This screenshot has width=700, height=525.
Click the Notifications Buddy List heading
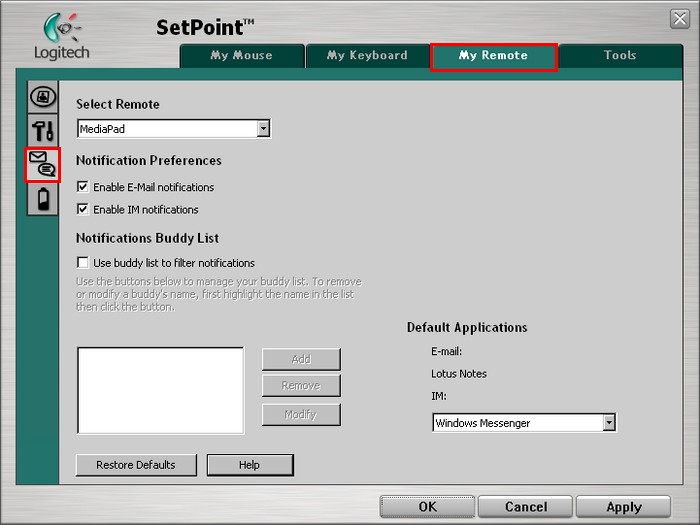(x=147, y=238)
